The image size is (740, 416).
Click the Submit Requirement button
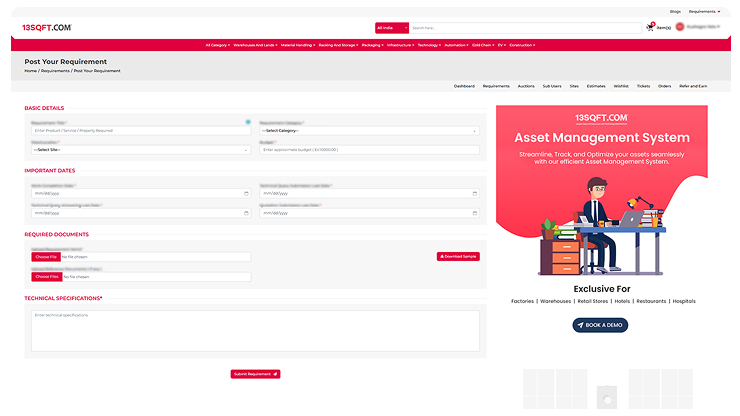point(255,374)
